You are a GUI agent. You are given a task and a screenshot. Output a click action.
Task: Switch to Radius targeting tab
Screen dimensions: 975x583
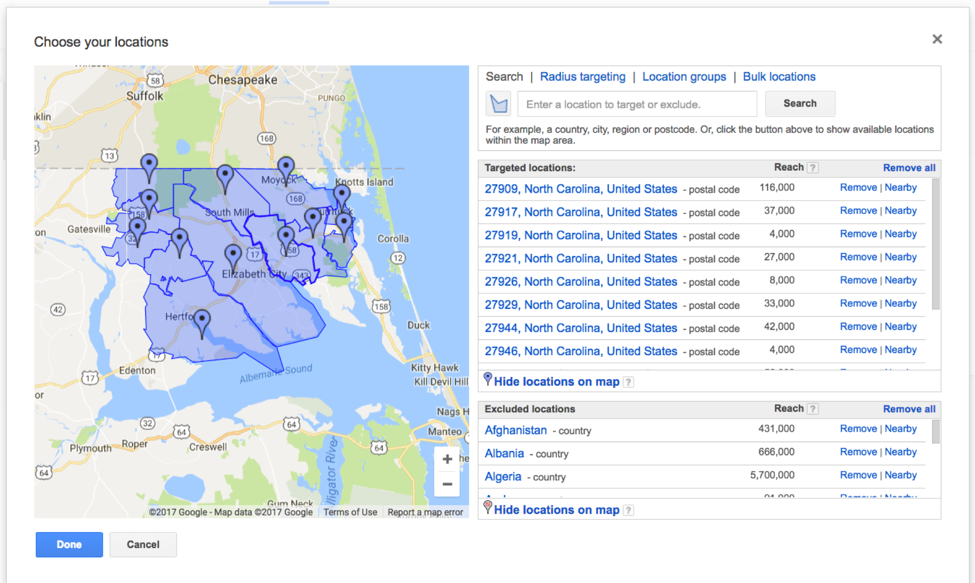pyautogui.click(x=583, y=76)
